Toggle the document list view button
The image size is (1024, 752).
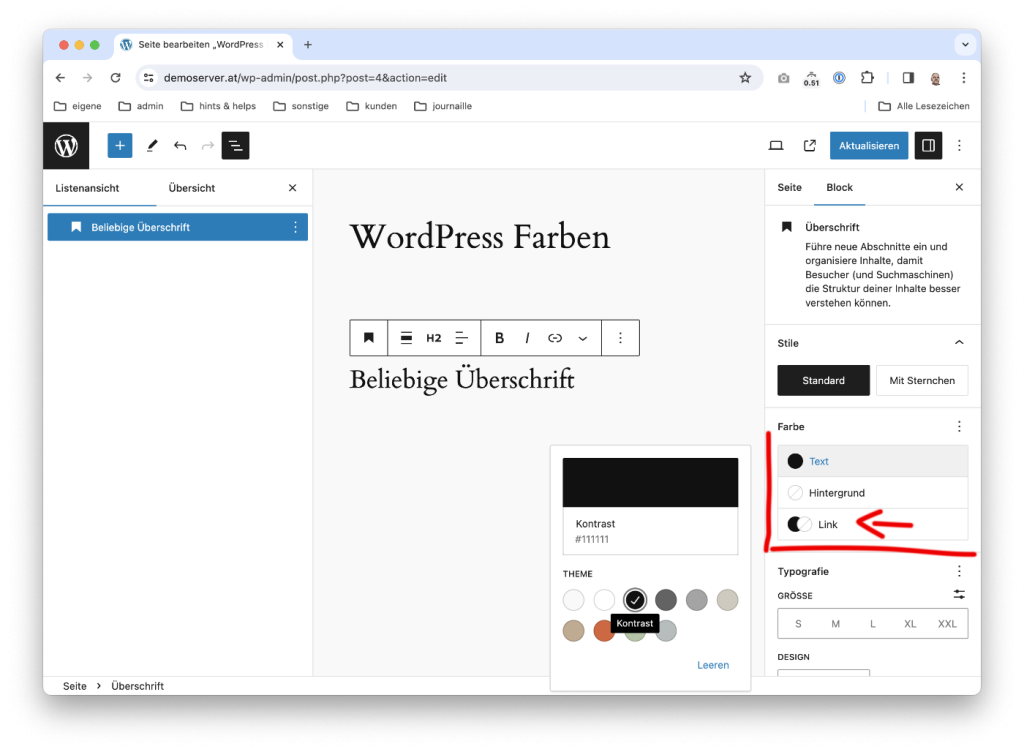click(236, 146)
